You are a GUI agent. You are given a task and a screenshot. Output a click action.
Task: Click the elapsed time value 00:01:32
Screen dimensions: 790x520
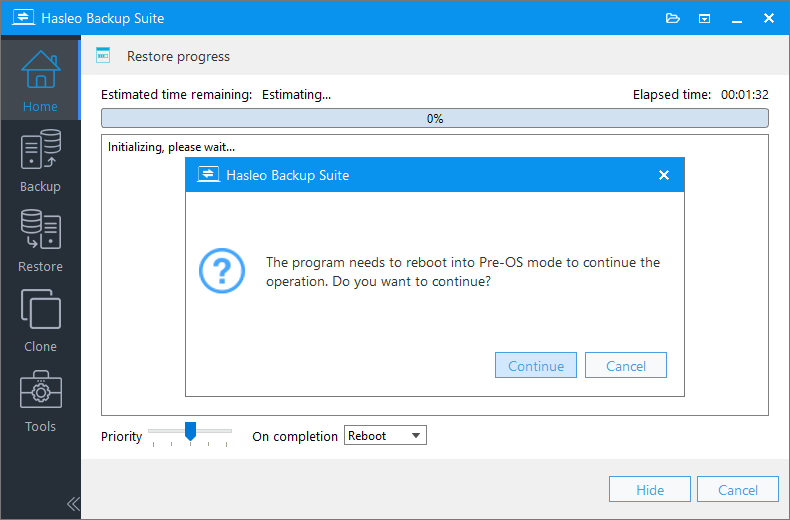point(745,95)
